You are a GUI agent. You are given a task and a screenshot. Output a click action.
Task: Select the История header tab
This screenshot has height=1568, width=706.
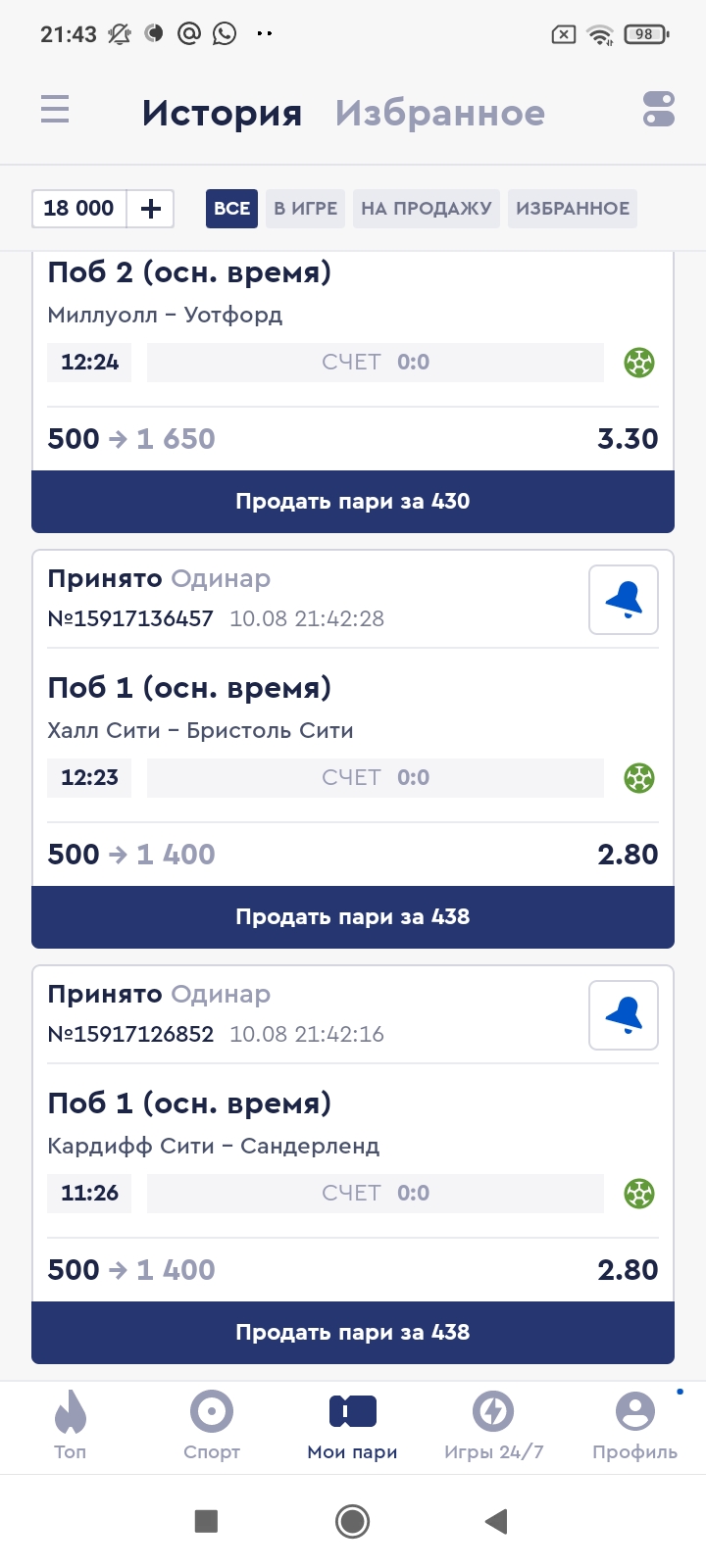pyautogui.click(x=222, y=113)
